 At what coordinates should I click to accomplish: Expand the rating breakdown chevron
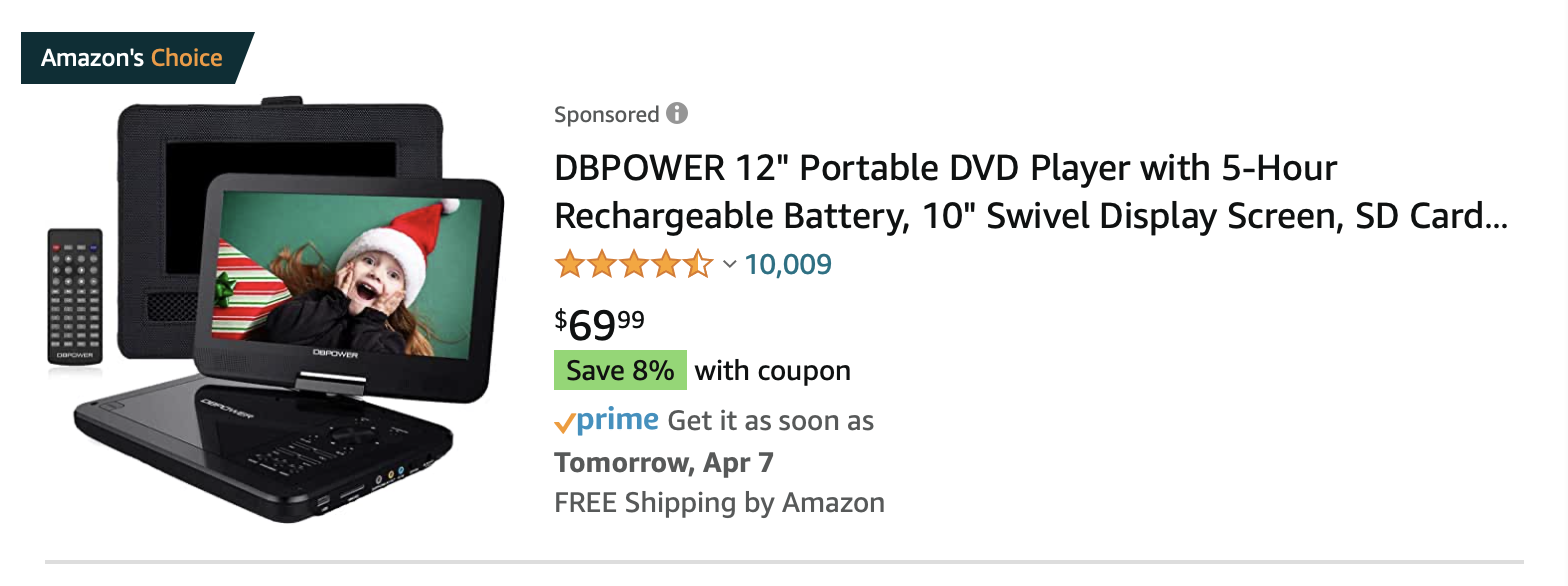point(730,265)
